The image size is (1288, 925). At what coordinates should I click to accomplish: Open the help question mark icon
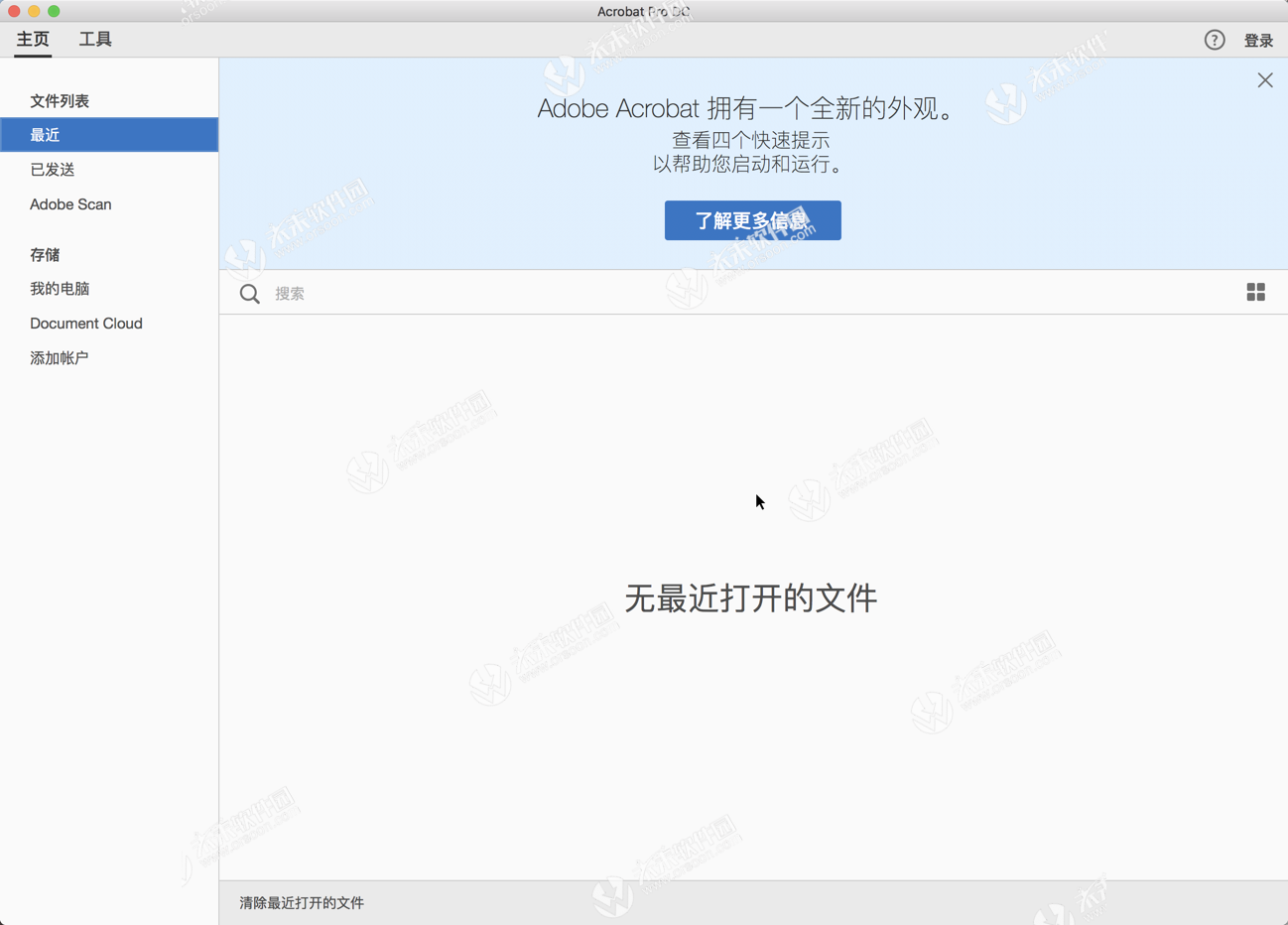coord(1215,40)
